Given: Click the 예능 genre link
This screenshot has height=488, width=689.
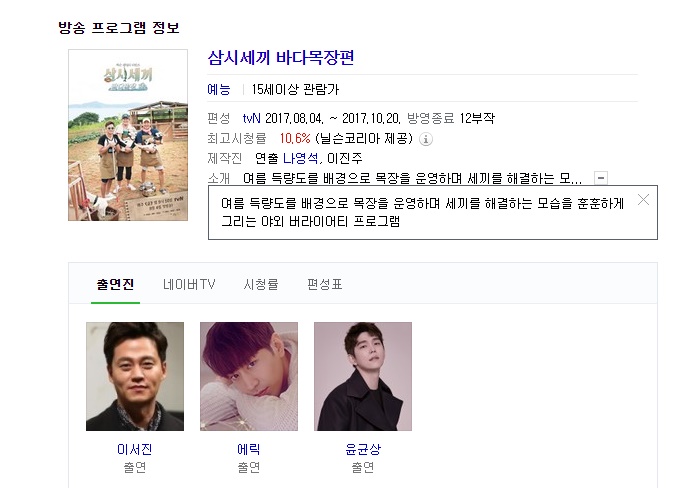Looking at the screenshot, I should 219,90.
